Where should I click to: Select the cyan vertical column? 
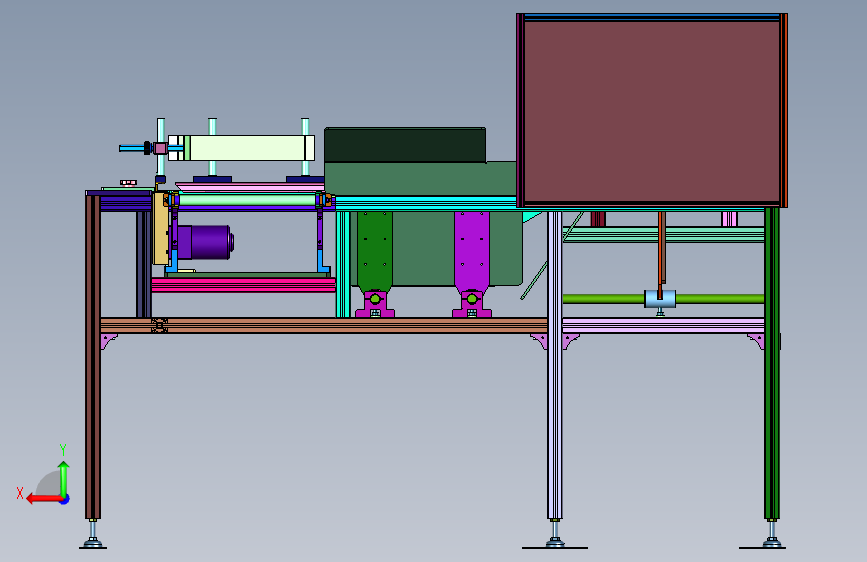(343, 264)
